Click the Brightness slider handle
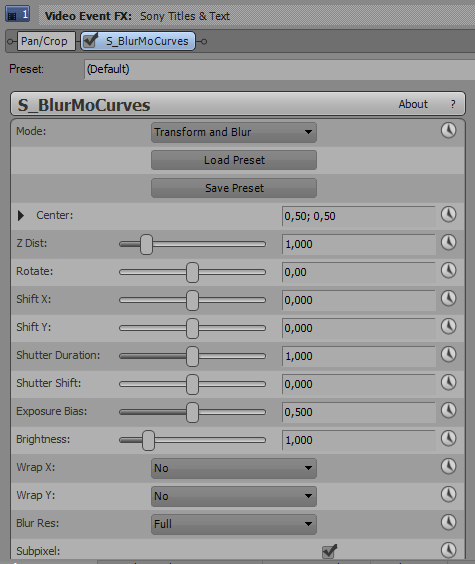Image resolution: width=475 pixels, height=564 pixels. point(148,440)
